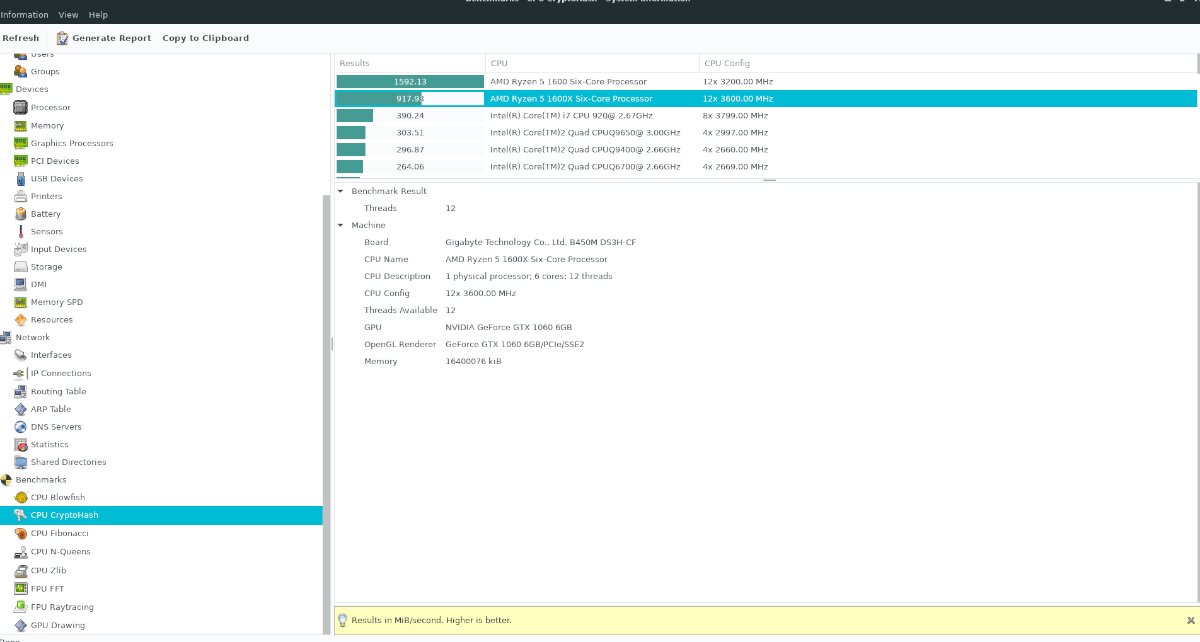This screenshot has height=642, width=1200.
Task: Select the Storage icon
Action: point(21,267)
